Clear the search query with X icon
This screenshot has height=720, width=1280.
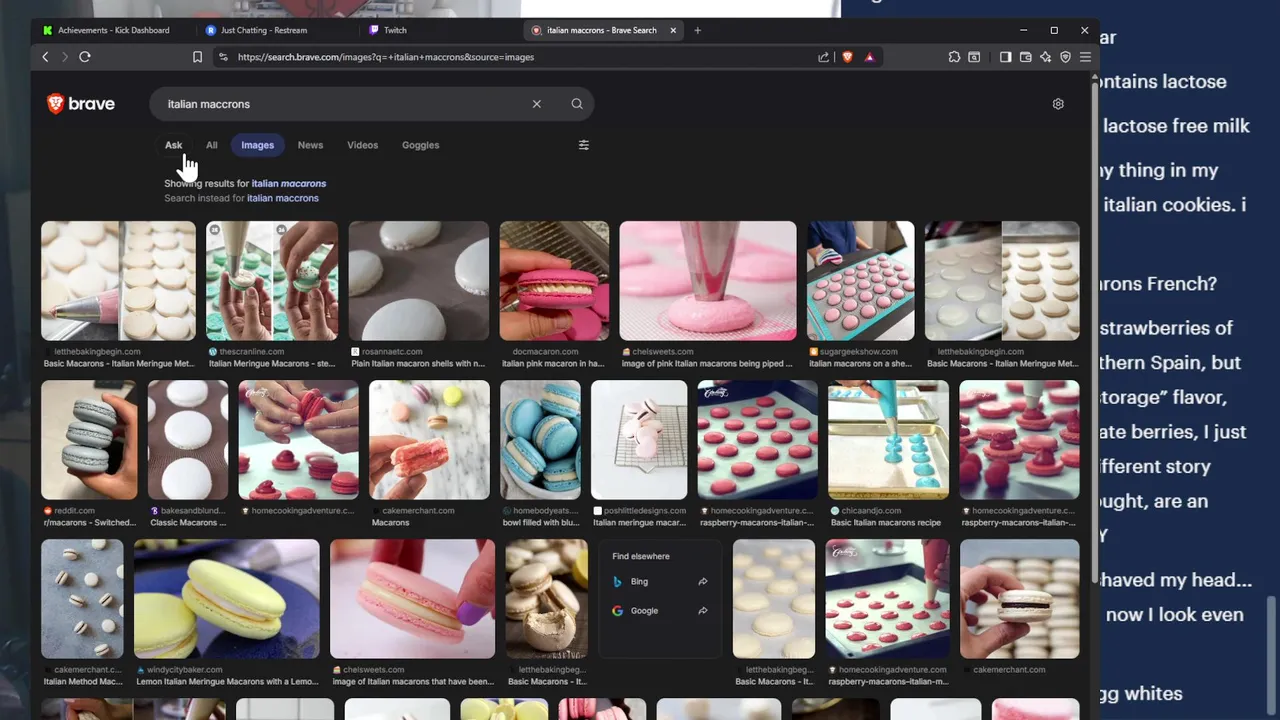[x=537, y=104]
